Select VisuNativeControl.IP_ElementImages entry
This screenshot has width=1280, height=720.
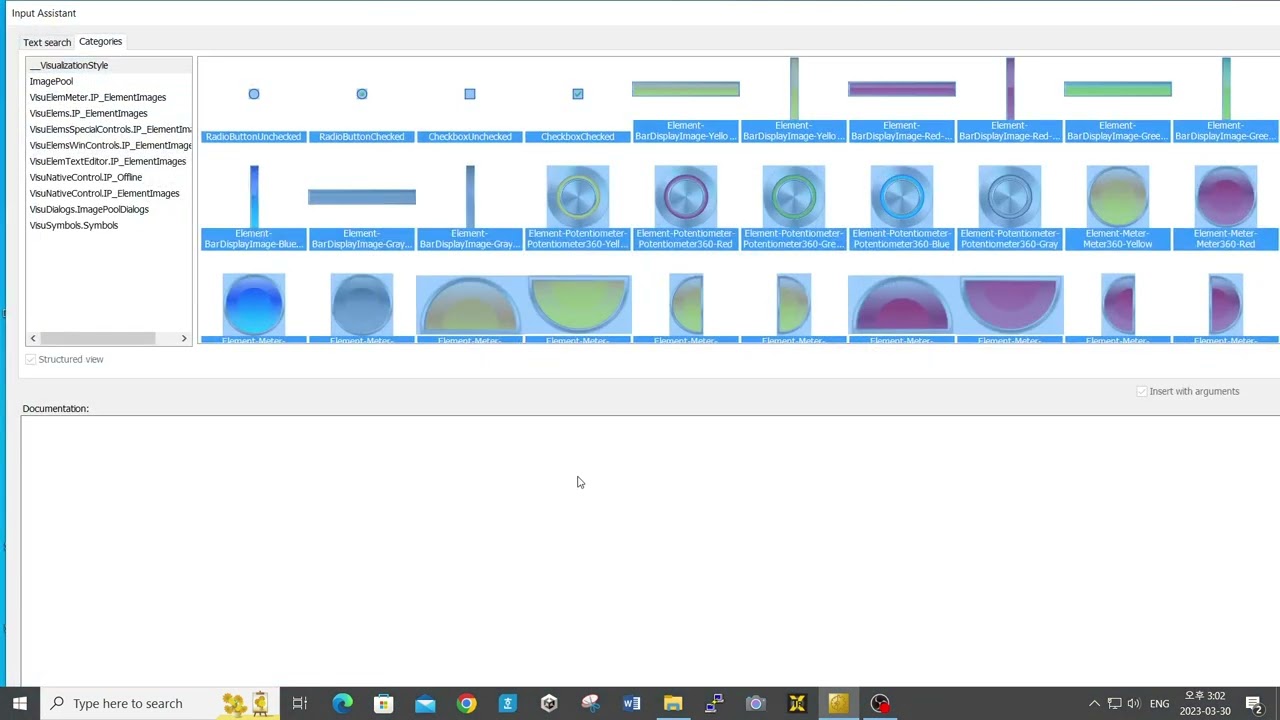click(x=105, y=193)
